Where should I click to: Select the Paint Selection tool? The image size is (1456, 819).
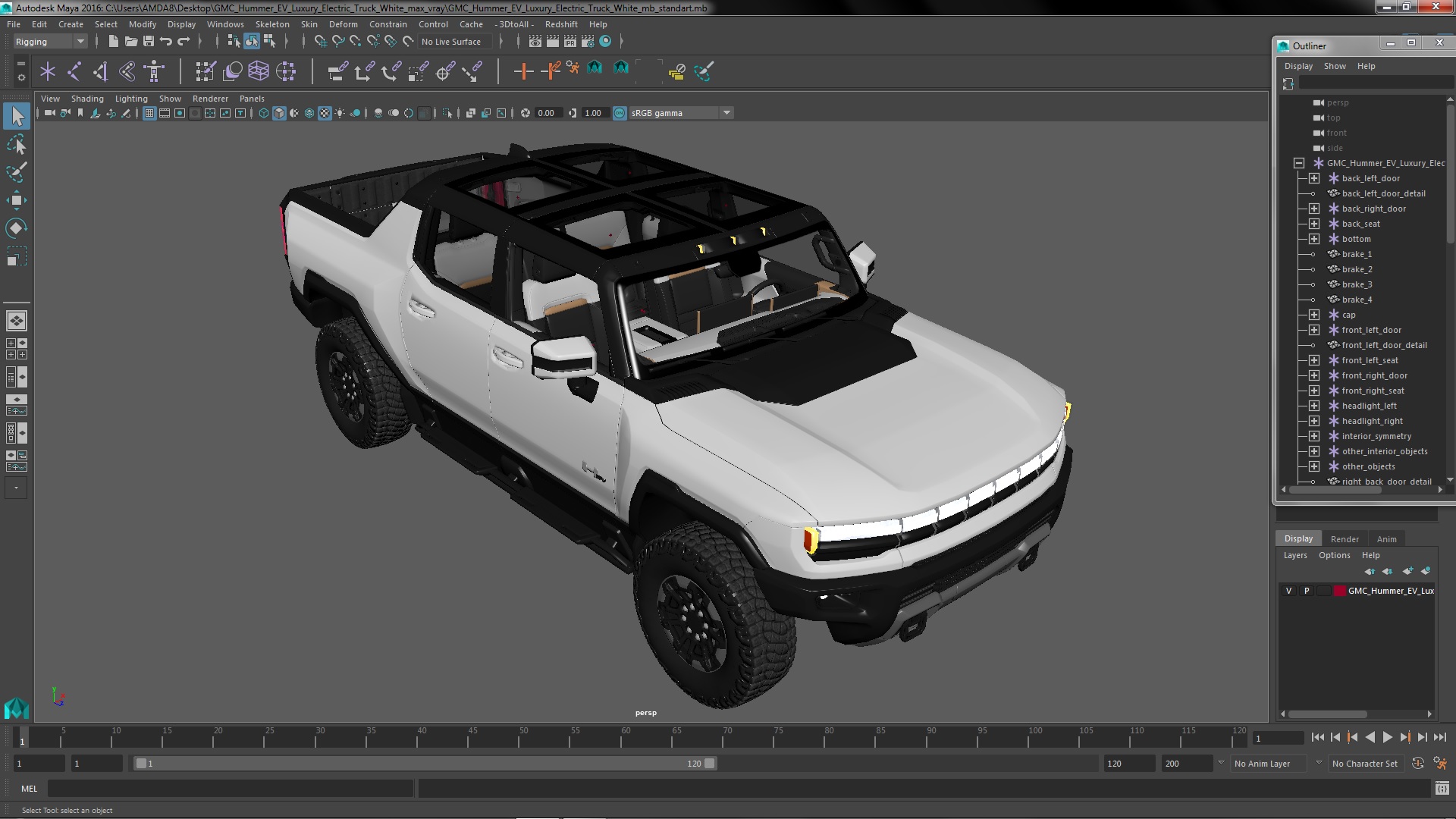[16, 172]
